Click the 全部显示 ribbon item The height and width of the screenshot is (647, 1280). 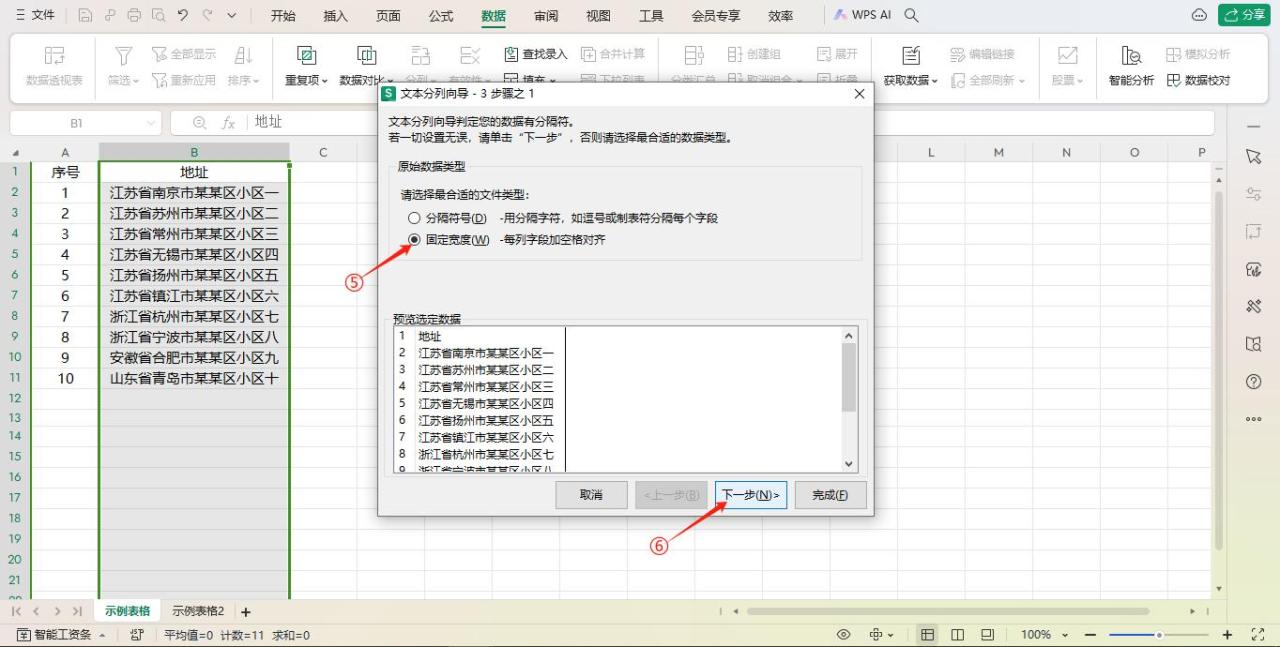point(184,54)
